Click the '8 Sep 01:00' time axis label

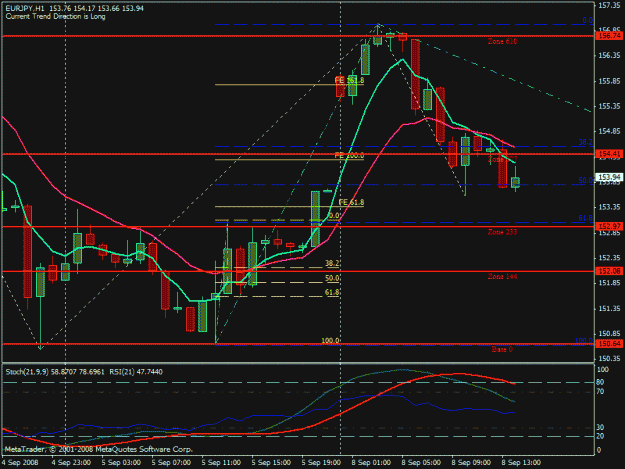(x=371, y=463)
